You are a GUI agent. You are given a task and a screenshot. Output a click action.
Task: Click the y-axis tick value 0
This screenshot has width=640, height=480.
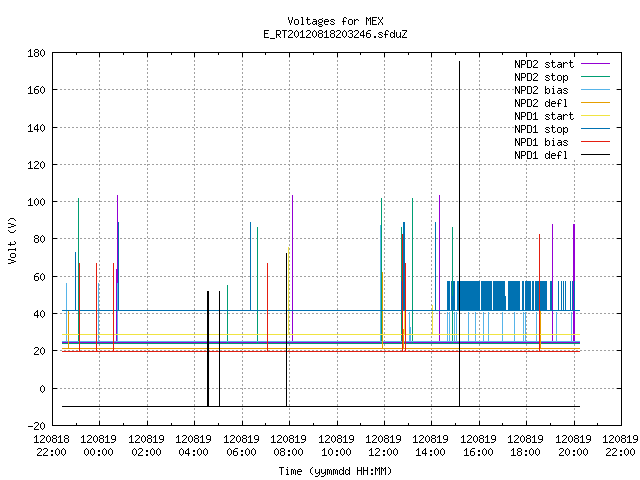pos(42,389)
